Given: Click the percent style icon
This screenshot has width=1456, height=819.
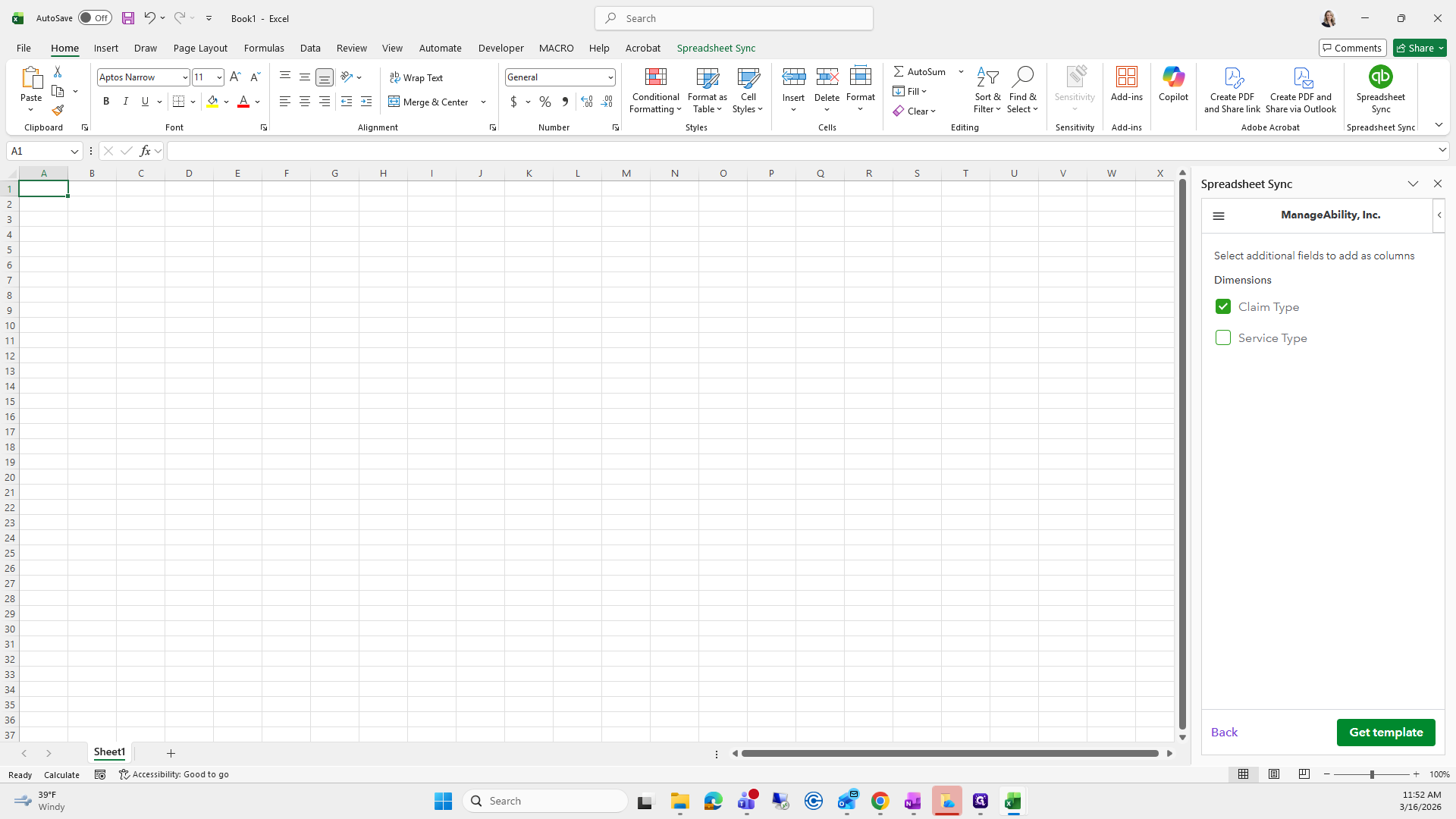Looking at the screenshot, I should click(545, 102).
